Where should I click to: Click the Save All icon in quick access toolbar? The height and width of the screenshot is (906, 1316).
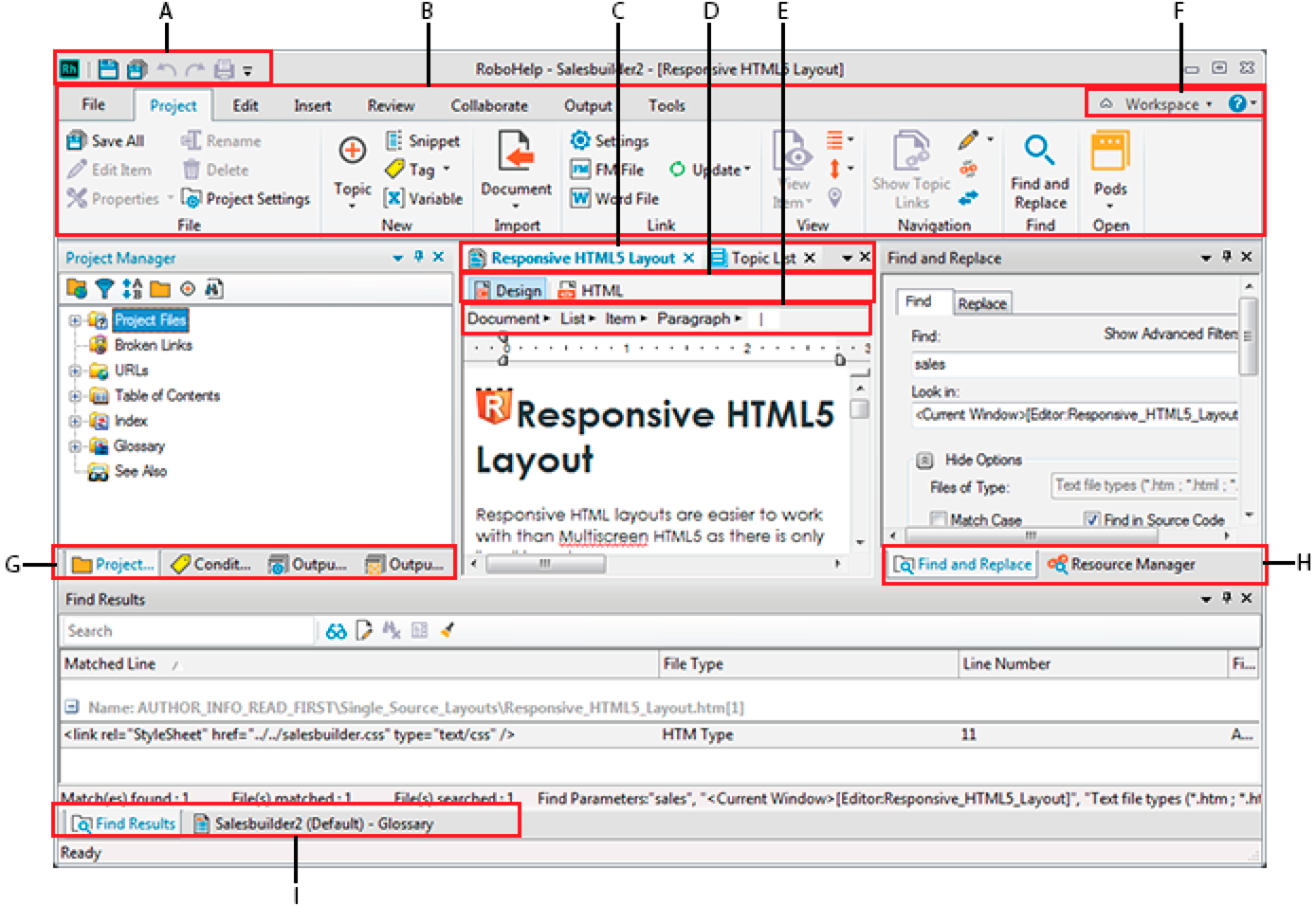coord(137,69)
